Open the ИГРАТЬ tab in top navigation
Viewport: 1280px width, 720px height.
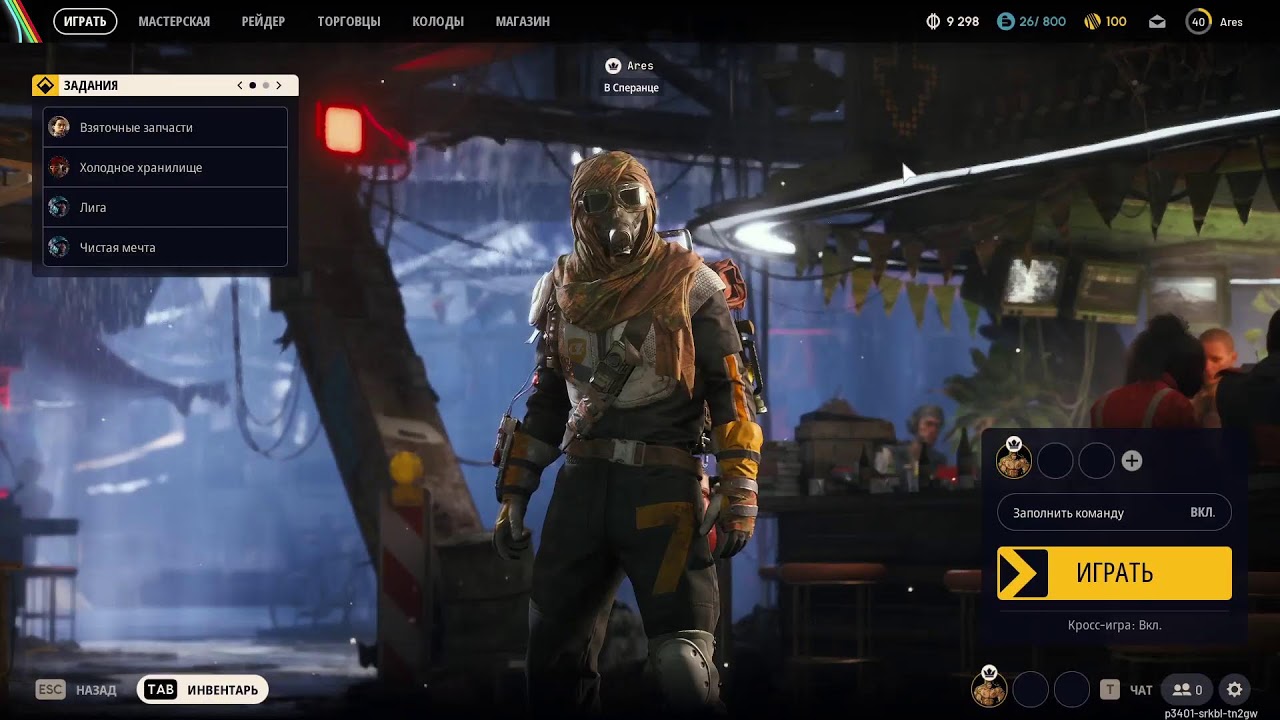[85, 21]
